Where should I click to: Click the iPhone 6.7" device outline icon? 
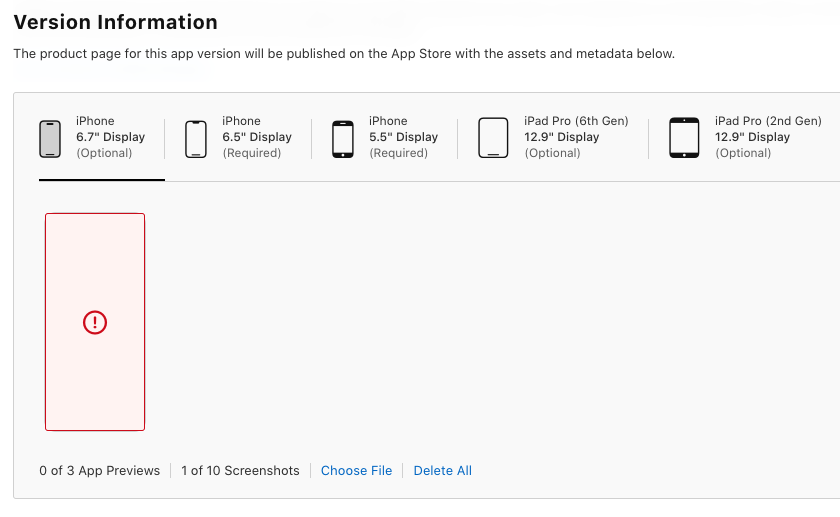click(51, 138)
